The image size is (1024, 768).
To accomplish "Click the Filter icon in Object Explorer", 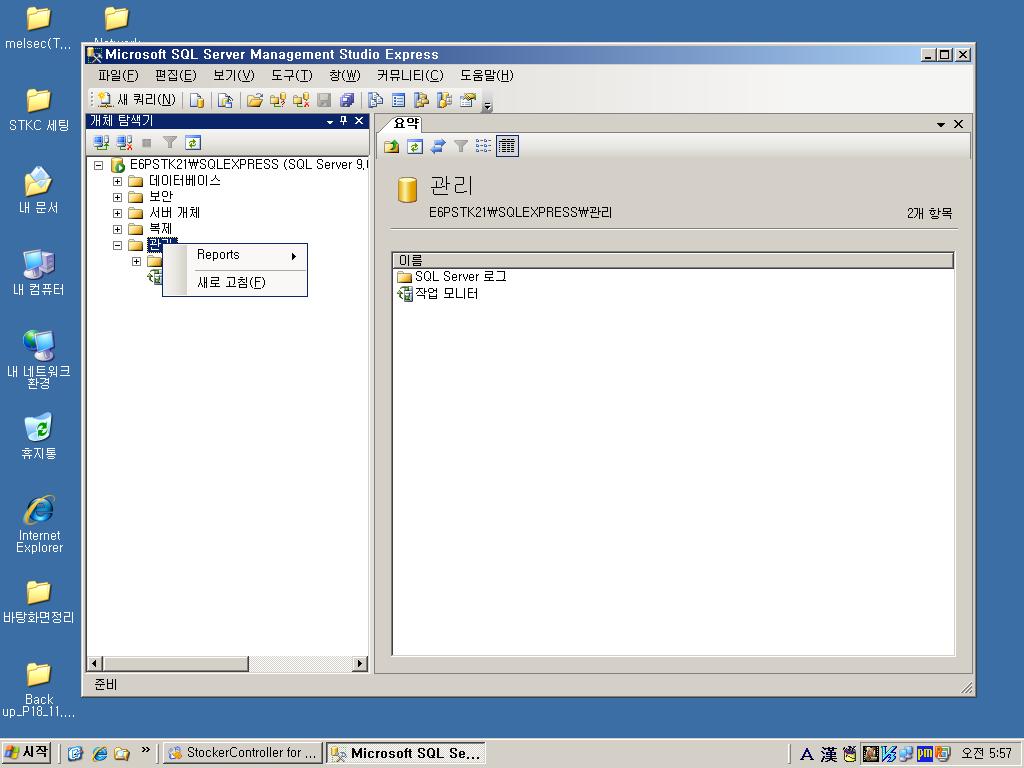I will pyautogui.click(x=170, y=142).
